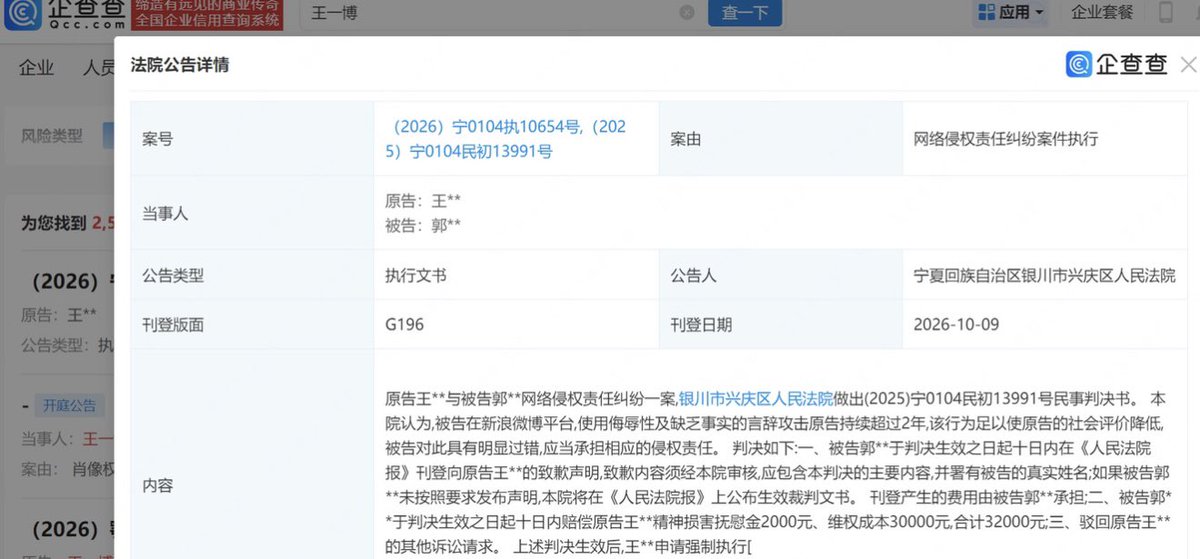Image resolution: width=1200 pixels, height=559 pixels.
Task: Select the 人员 tab in background page
Action: coord(99,68)
